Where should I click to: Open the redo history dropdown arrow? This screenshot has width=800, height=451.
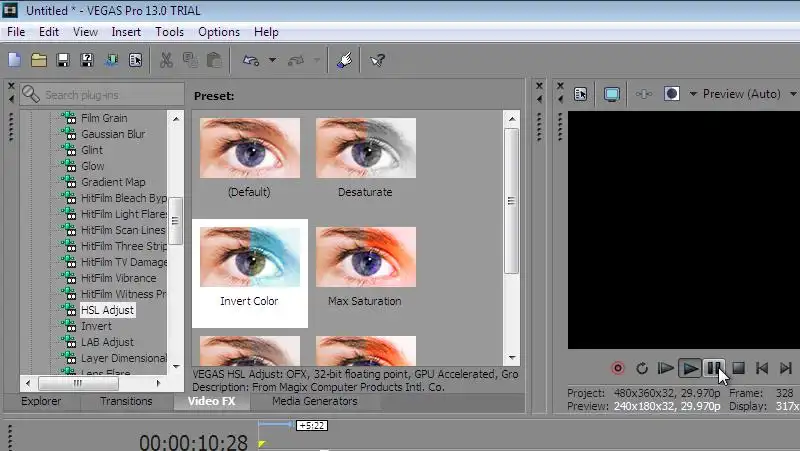click(317, 60)
